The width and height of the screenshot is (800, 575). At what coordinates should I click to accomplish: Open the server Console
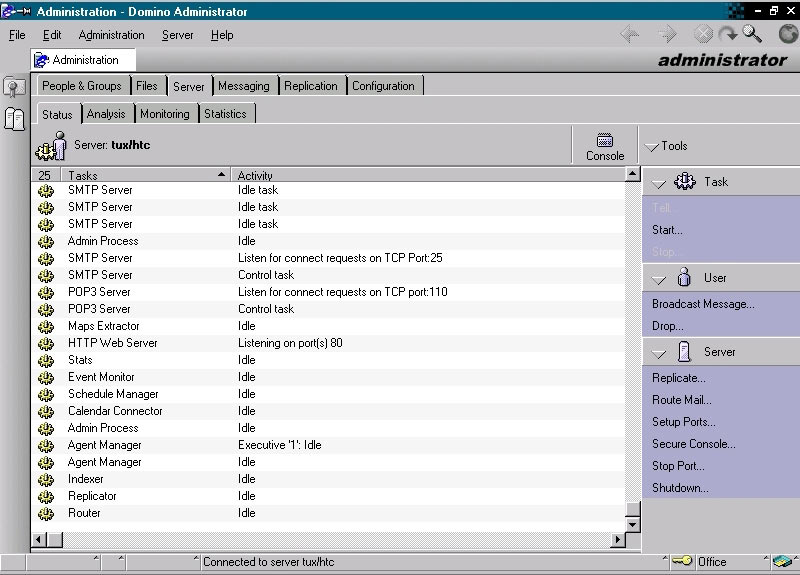tap(604, 146)
